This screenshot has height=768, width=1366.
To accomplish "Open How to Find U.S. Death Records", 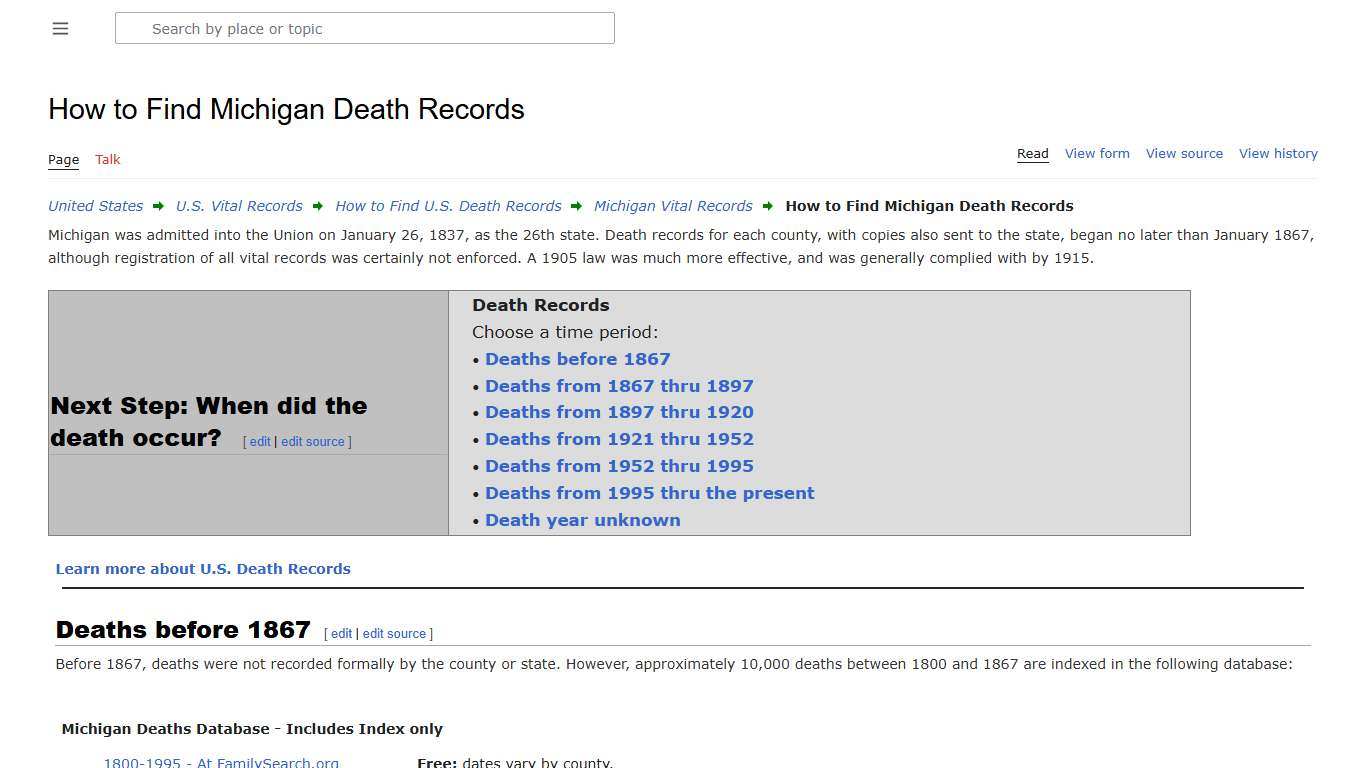I will point(448,206).
